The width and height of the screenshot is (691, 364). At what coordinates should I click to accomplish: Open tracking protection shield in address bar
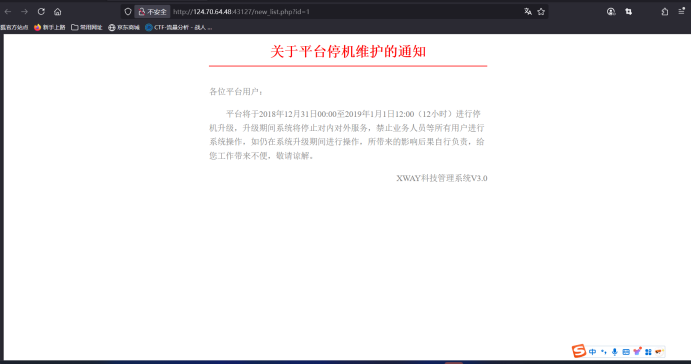(x=128, y=12)
